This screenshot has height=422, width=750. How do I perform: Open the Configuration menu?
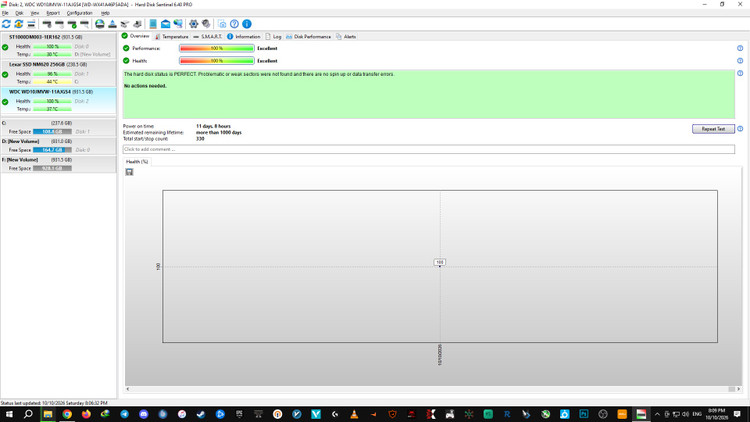point(79,13)
